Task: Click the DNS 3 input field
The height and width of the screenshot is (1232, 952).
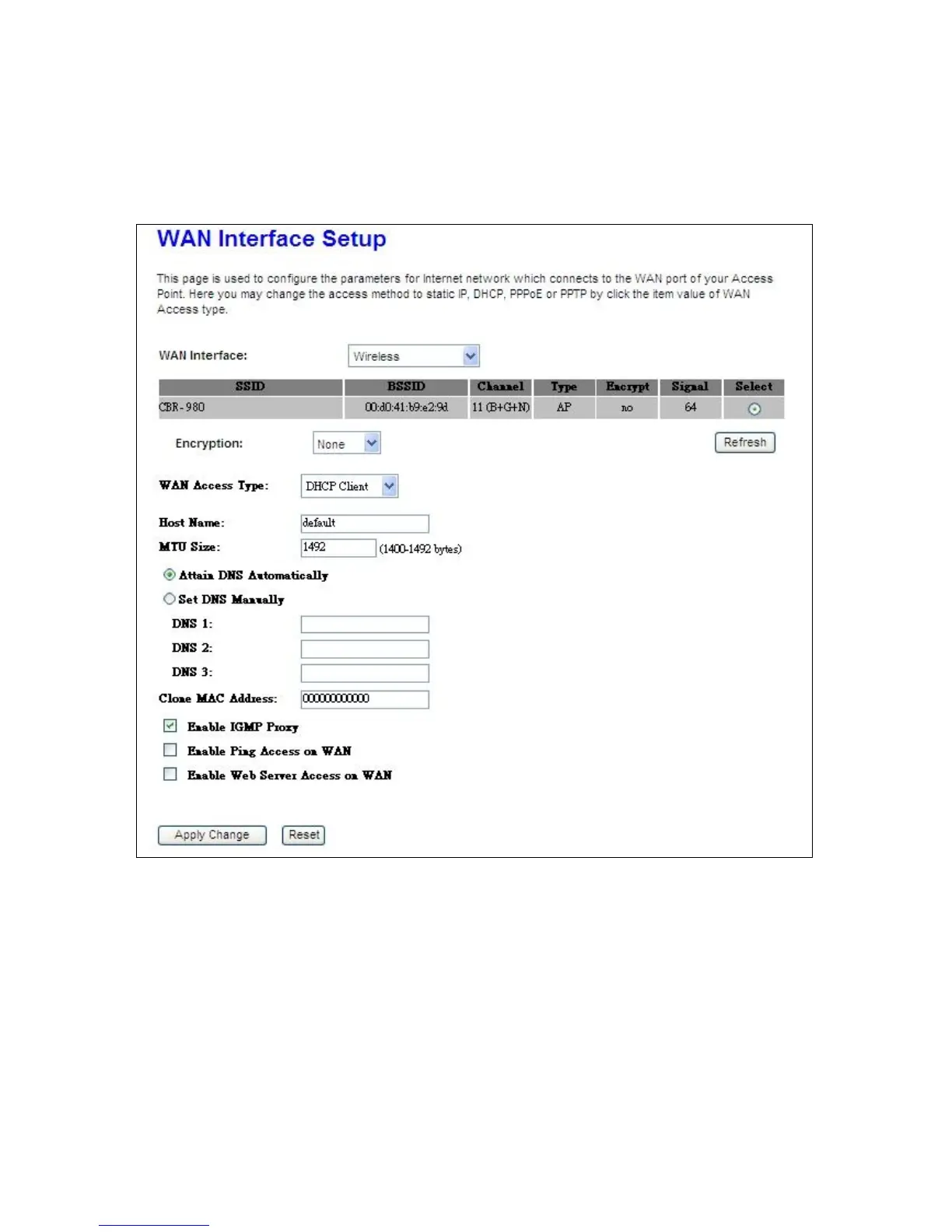Action: (365, 673)
